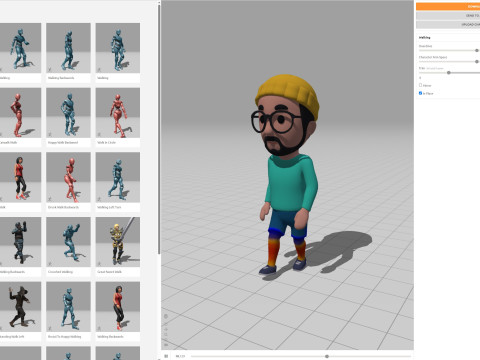
Task: Select the Drunk Walk Backwards thumbnail
Action: [68, 177]
